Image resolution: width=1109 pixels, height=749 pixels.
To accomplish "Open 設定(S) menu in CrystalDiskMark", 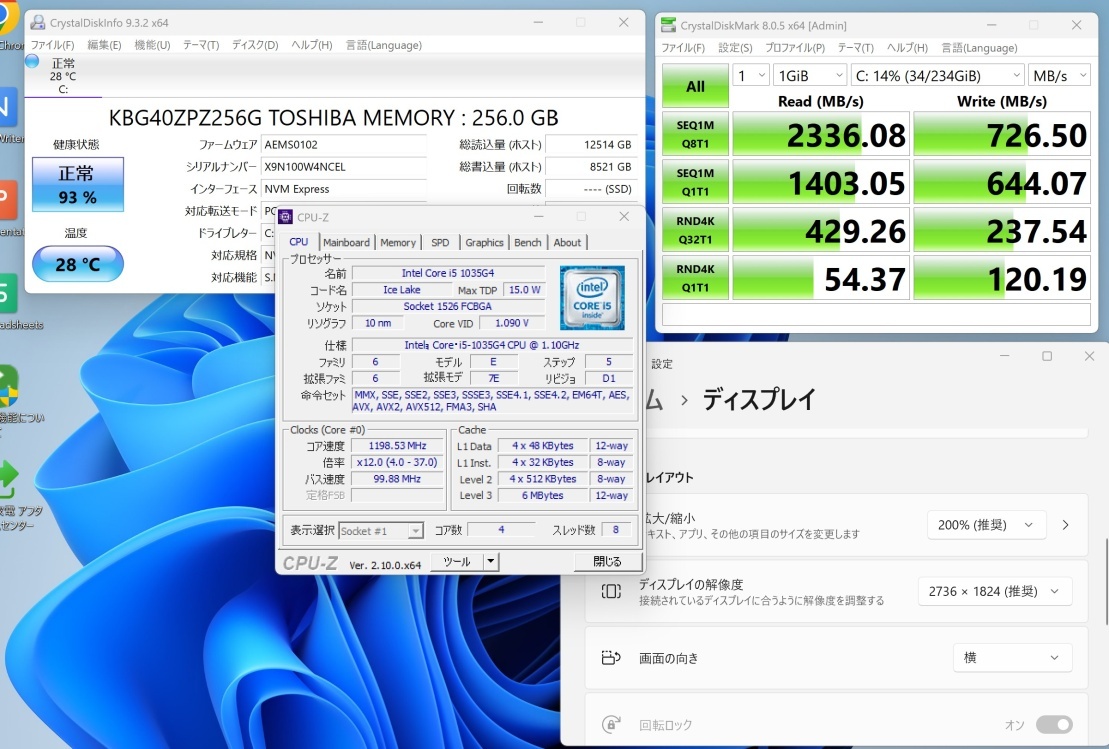I will coord(735,48).
